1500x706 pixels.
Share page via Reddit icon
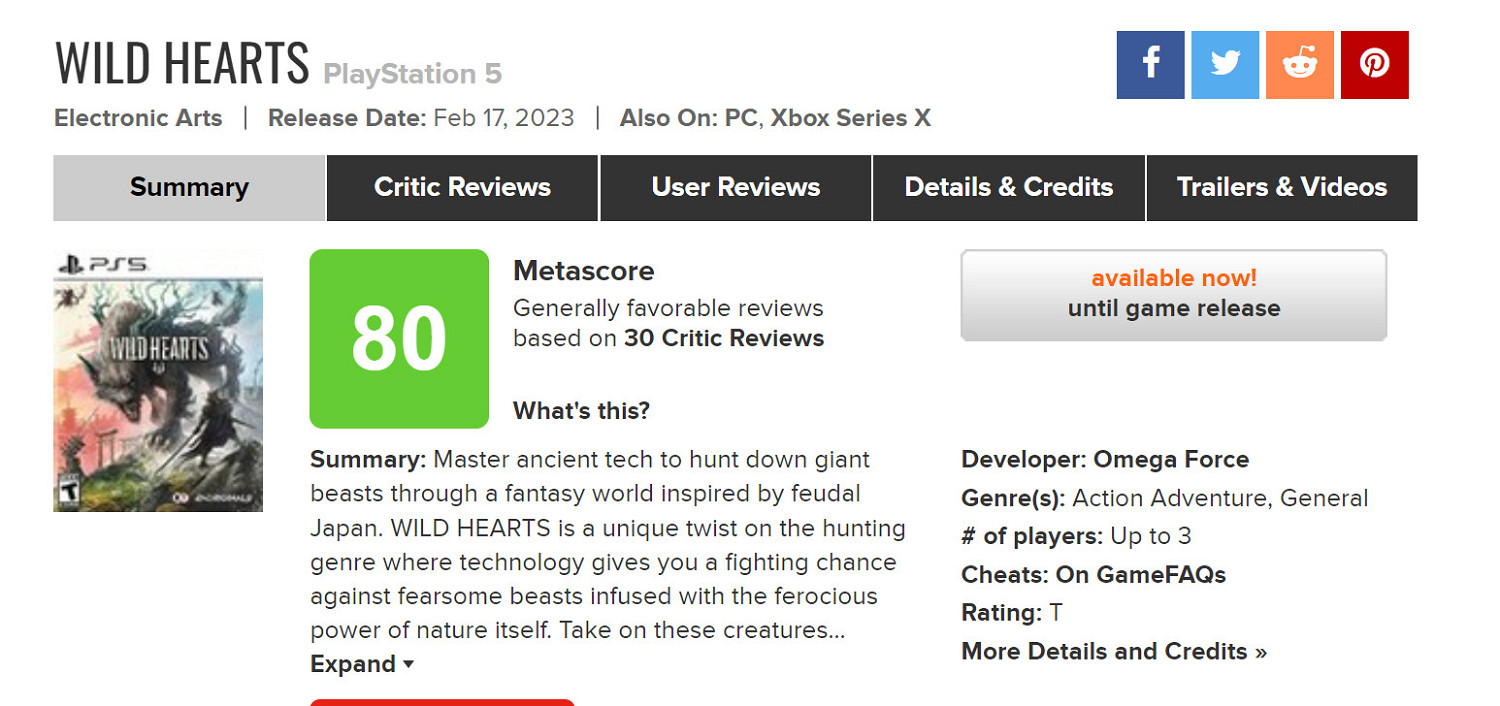pos(1300,65)
